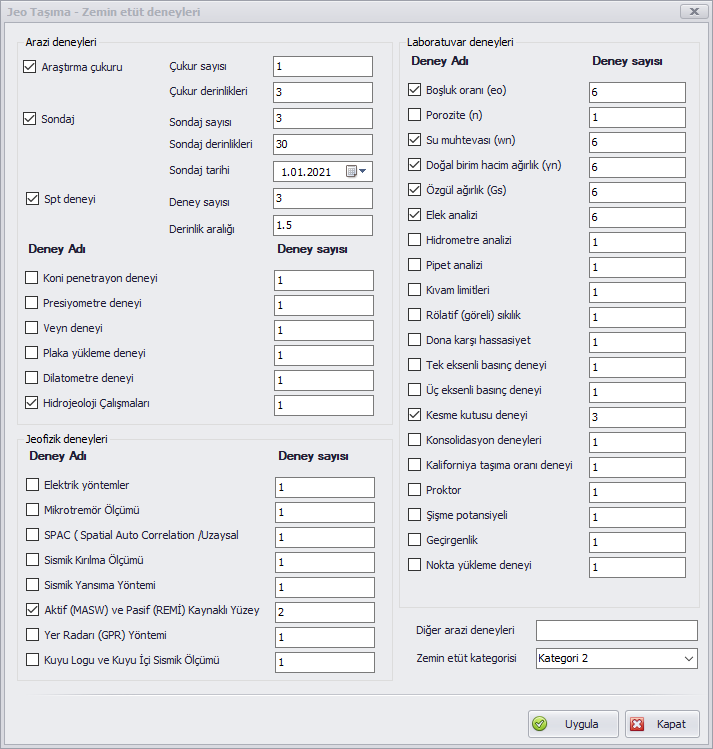Click Kesme kutusu deneyi count field

(x=637, y=417)
